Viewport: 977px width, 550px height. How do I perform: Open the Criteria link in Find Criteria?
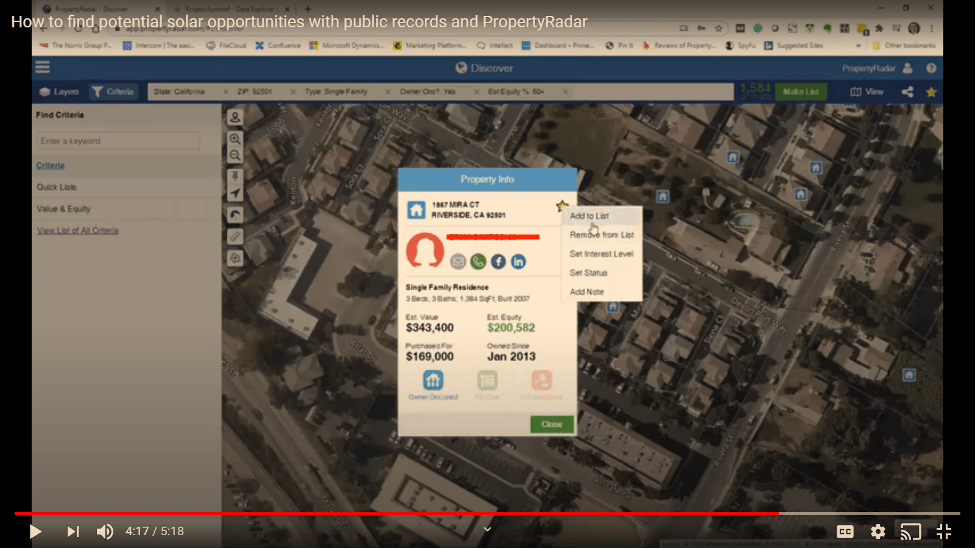coord(50,166)
